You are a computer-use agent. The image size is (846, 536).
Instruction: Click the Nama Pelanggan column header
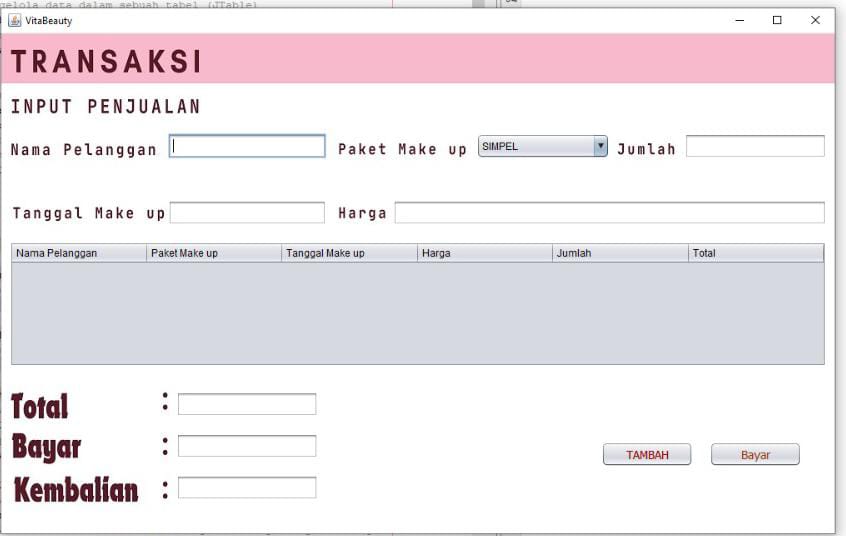pos(79,253)
